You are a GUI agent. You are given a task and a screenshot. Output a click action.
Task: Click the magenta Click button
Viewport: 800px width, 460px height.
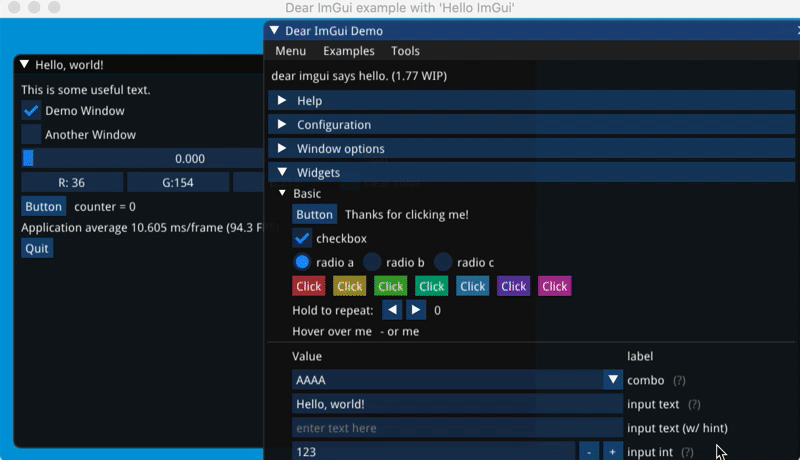click(555, 286)
